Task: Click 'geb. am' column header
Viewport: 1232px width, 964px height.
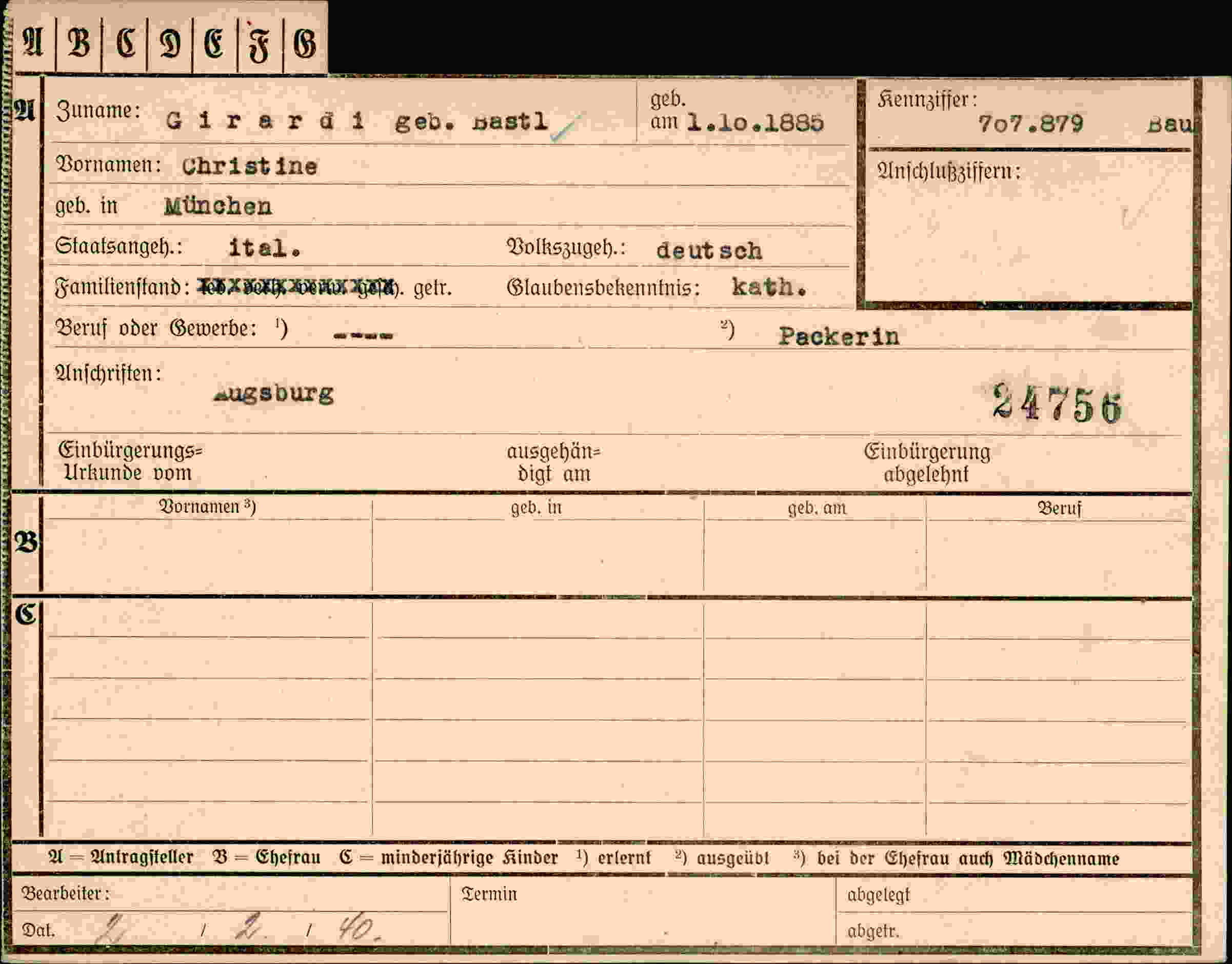Action: [817, 509]
